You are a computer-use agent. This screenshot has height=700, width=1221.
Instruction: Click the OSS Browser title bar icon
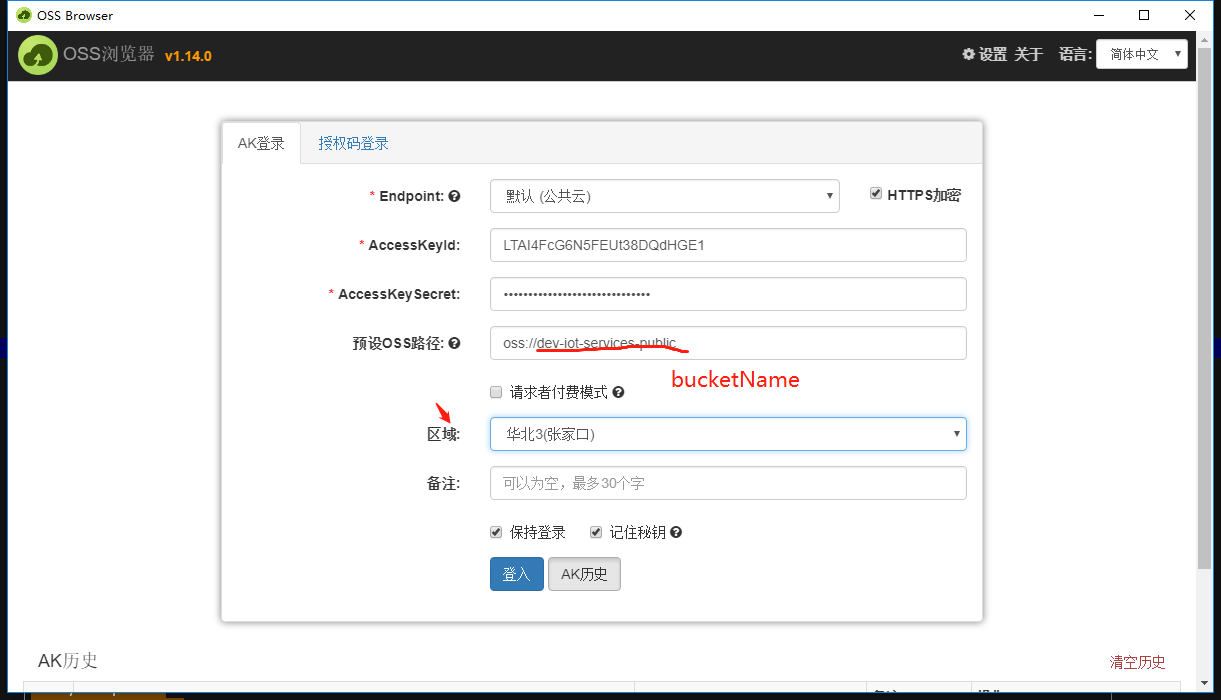(x=23, y=15)
